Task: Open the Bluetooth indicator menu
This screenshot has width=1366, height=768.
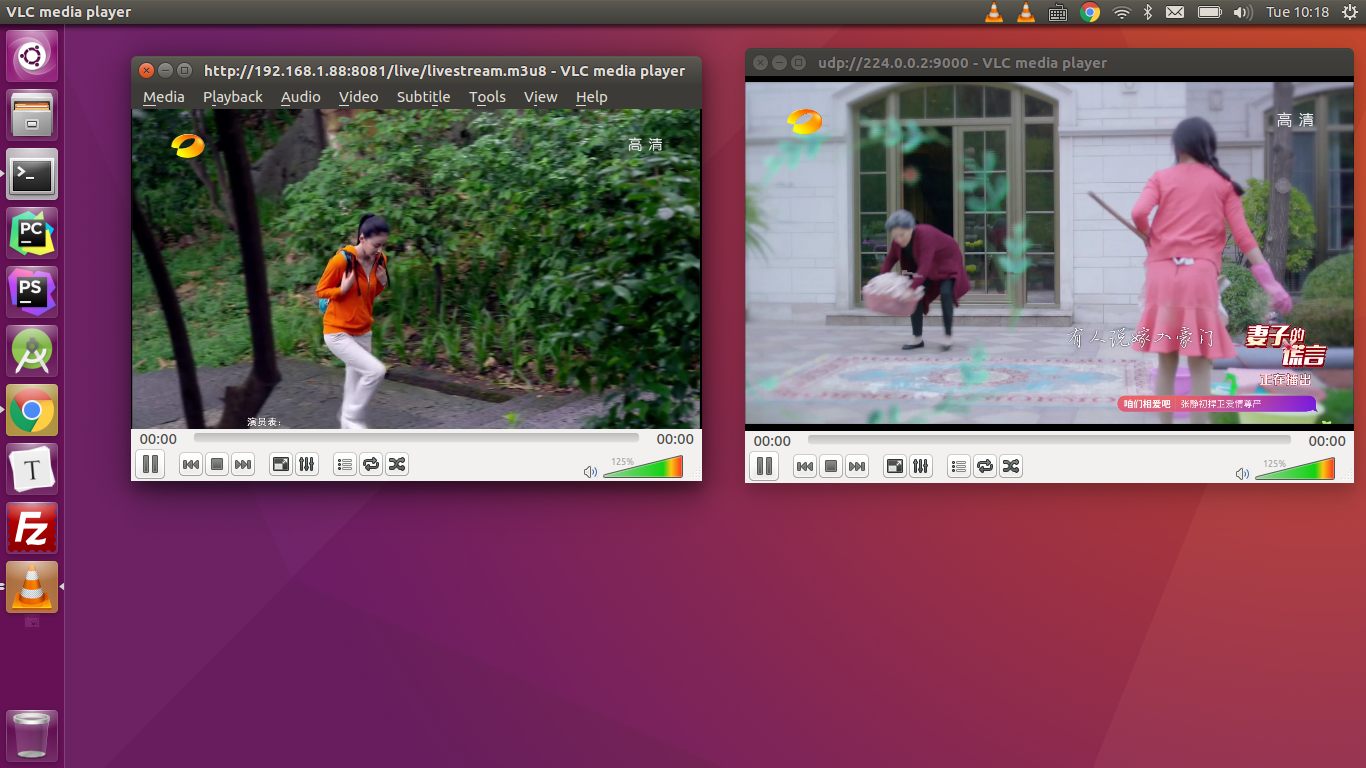Action: click(1148, 12)
